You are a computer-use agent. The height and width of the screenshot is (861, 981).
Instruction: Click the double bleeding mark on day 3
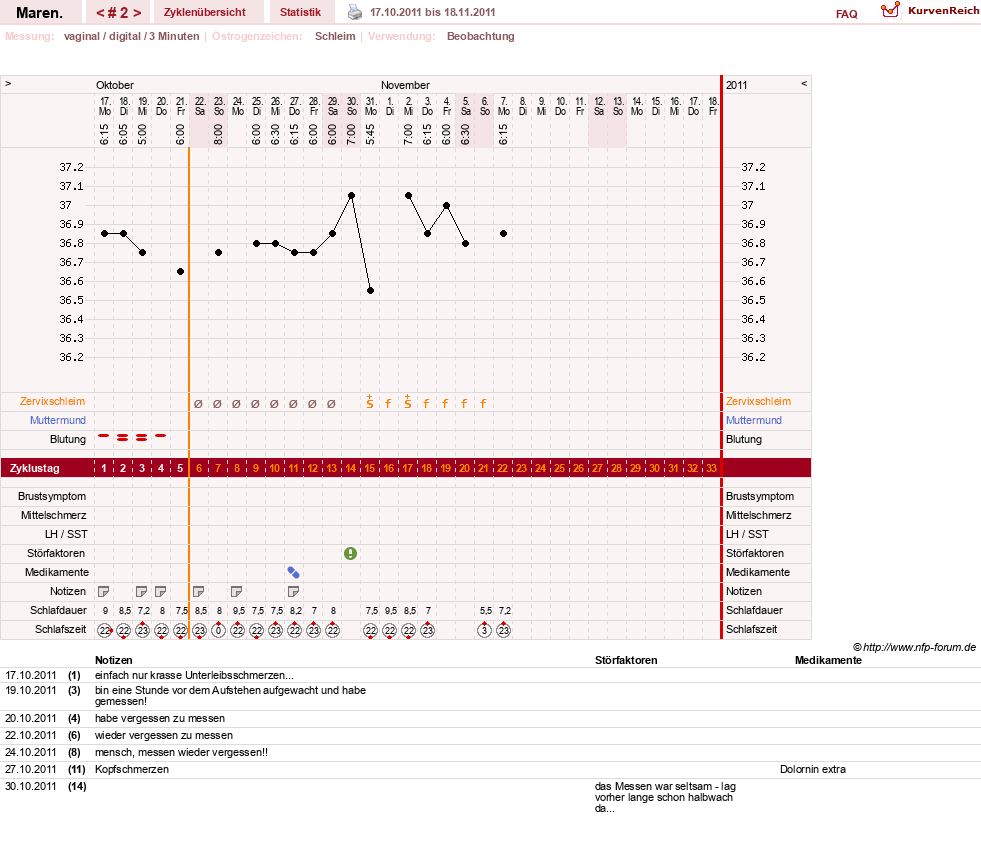(x=141, y=438)
